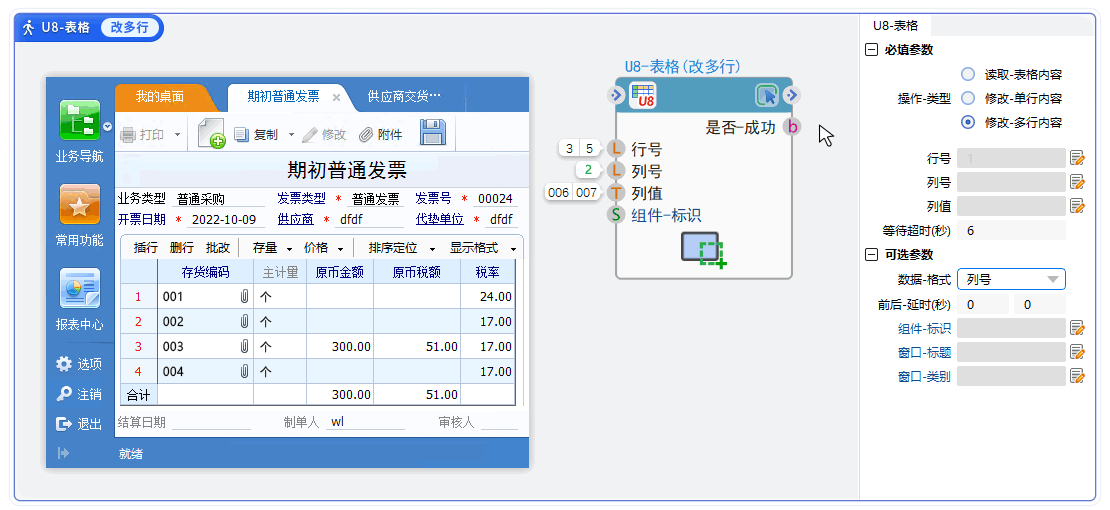The height and width of the screenshot is (510, 1110).
Task: Click the 行号 L input port
Action: [616, 149]
